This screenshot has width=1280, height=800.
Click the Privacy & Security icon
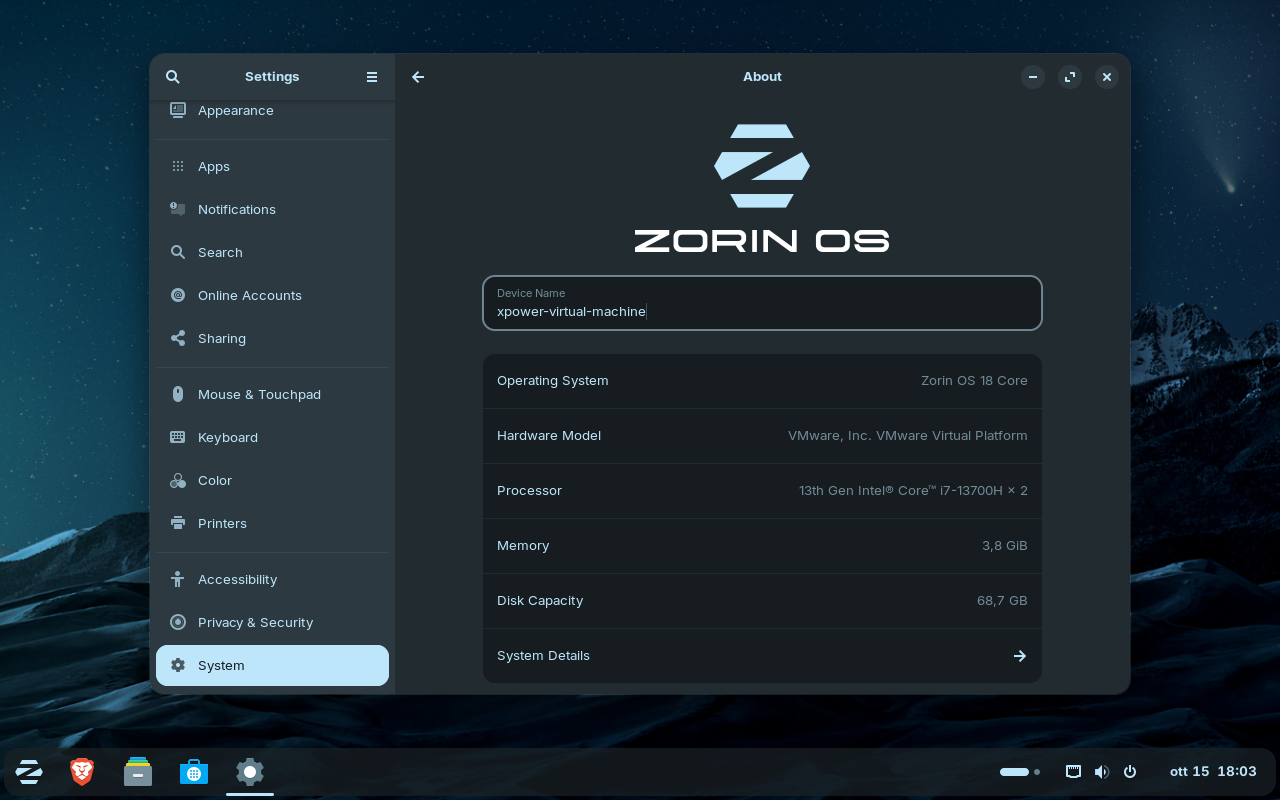(x=178, y=622)
